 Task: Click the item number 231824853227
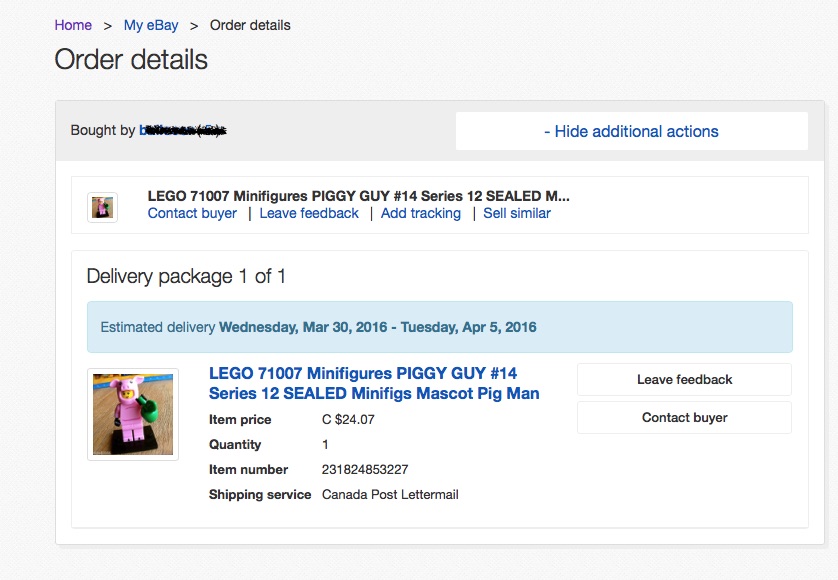[x=365, y=469]
